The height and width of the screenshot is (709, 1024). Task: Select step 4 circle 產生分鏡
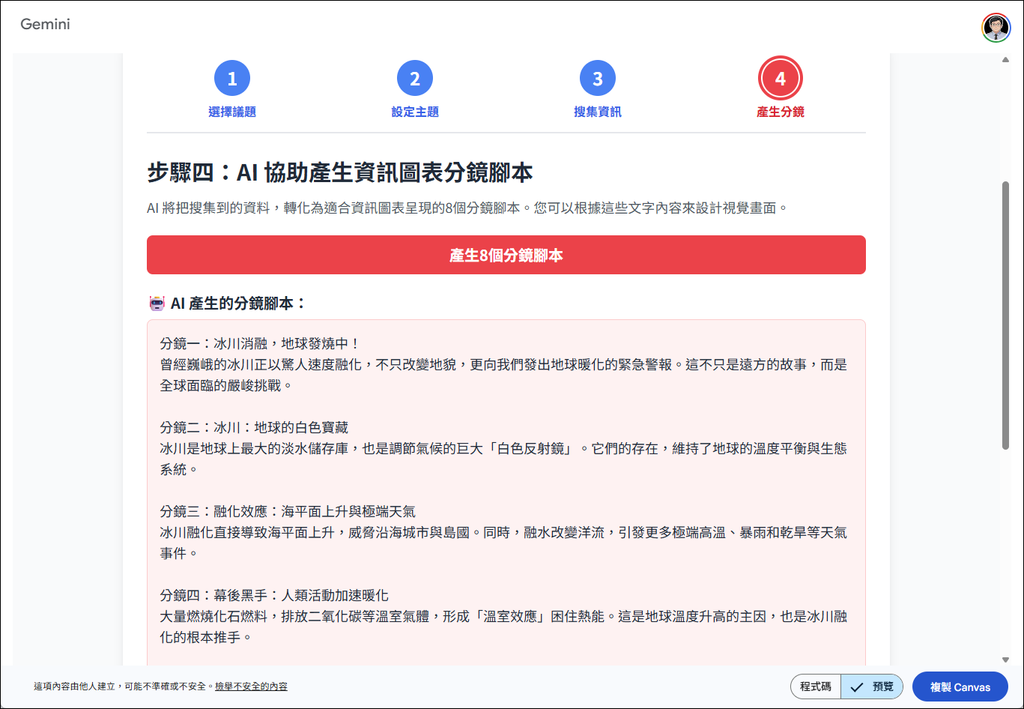tap(780, 78)
